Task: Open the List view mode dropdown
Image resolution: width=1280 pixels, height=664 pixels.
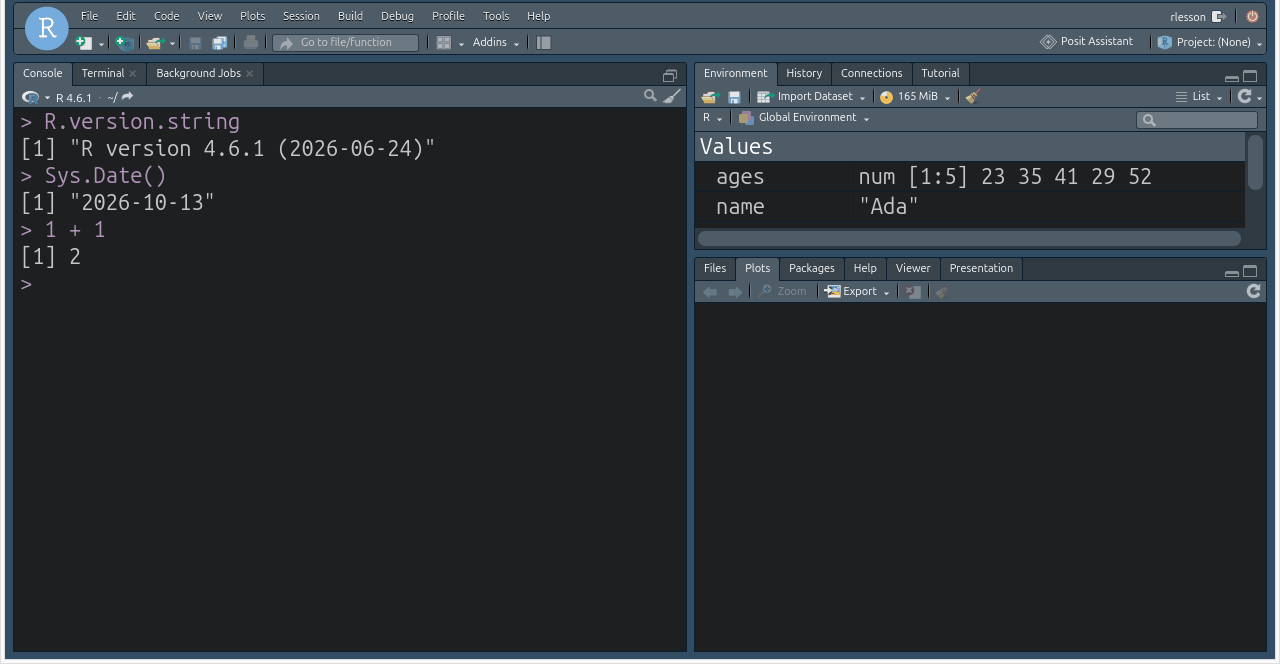Action: coord(1199,97)
